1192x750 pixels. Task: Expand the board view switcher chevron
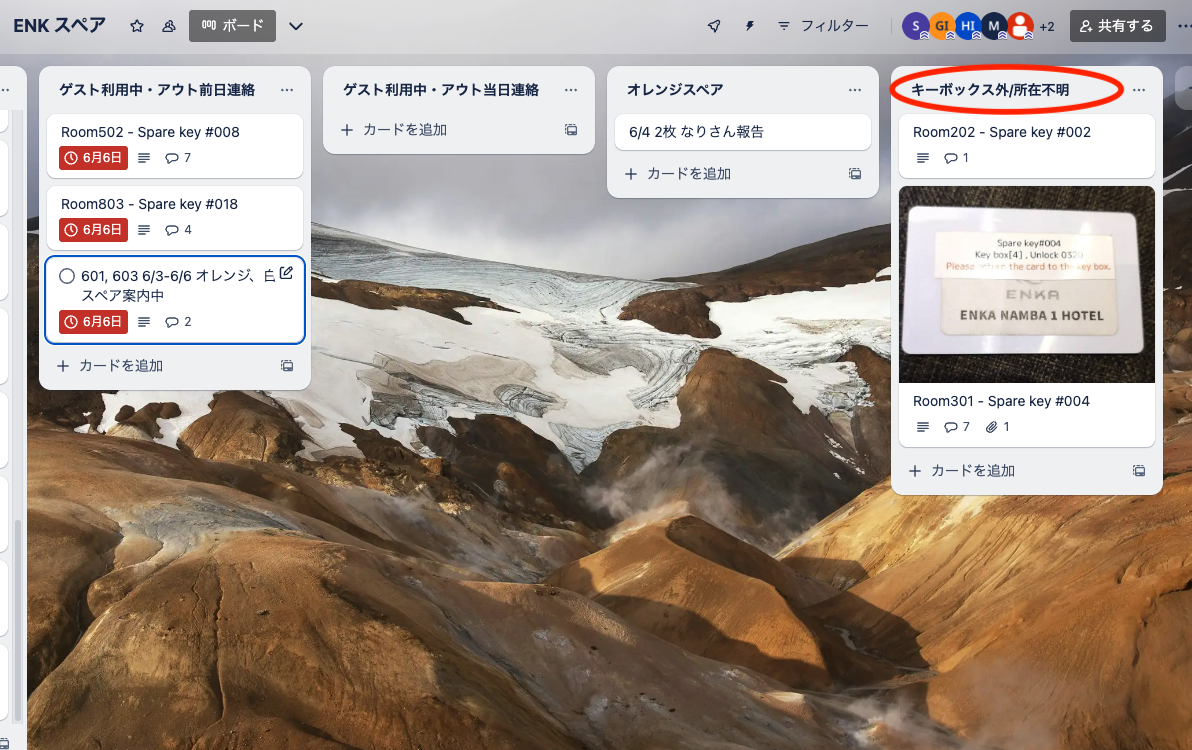coord(296,26)
